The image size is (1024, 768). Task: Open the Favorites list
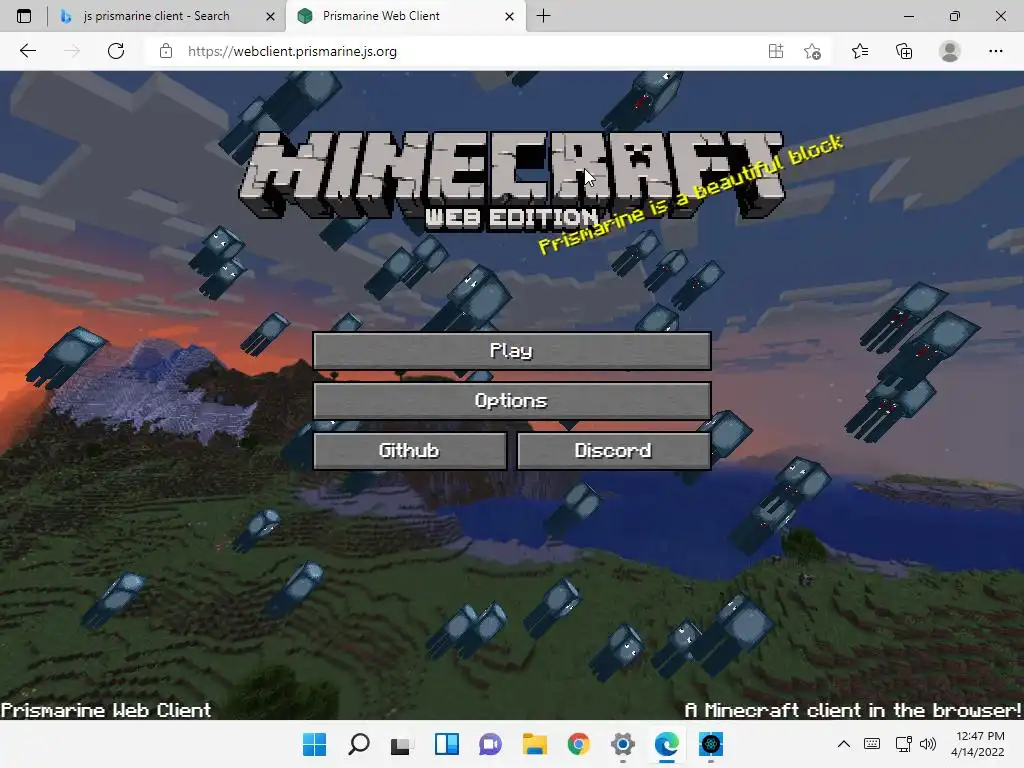pyautogui.click(x=860, y=51)
